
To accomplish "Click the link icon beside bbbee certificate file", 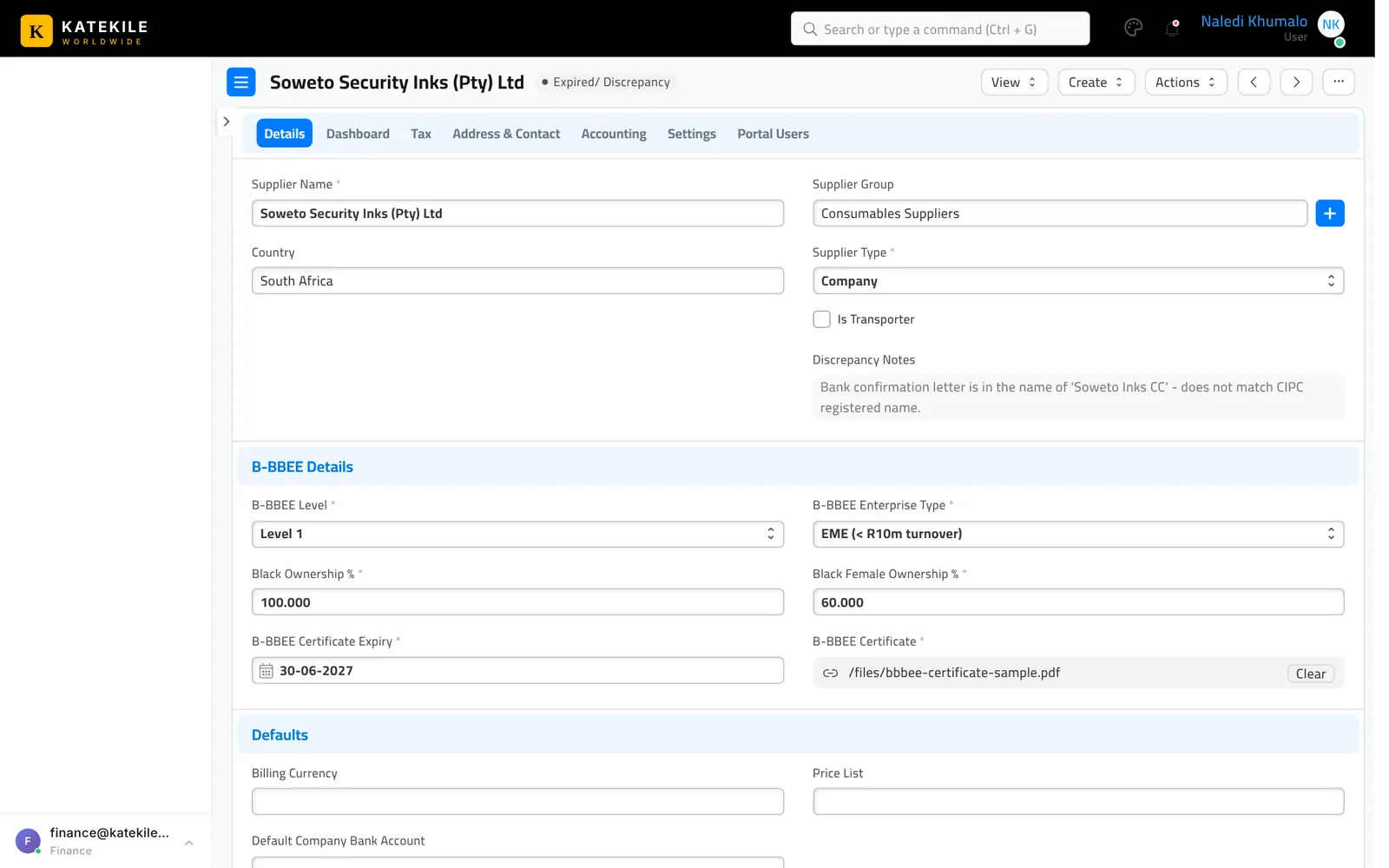I will coord(831,673).
